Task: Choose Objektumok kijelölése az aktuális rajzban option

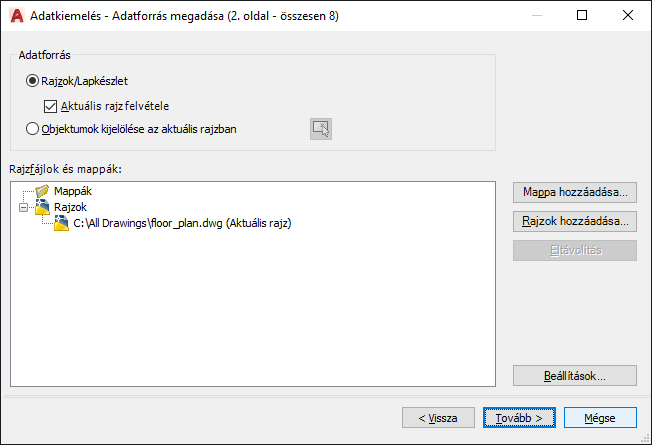Action: [33, 128]
